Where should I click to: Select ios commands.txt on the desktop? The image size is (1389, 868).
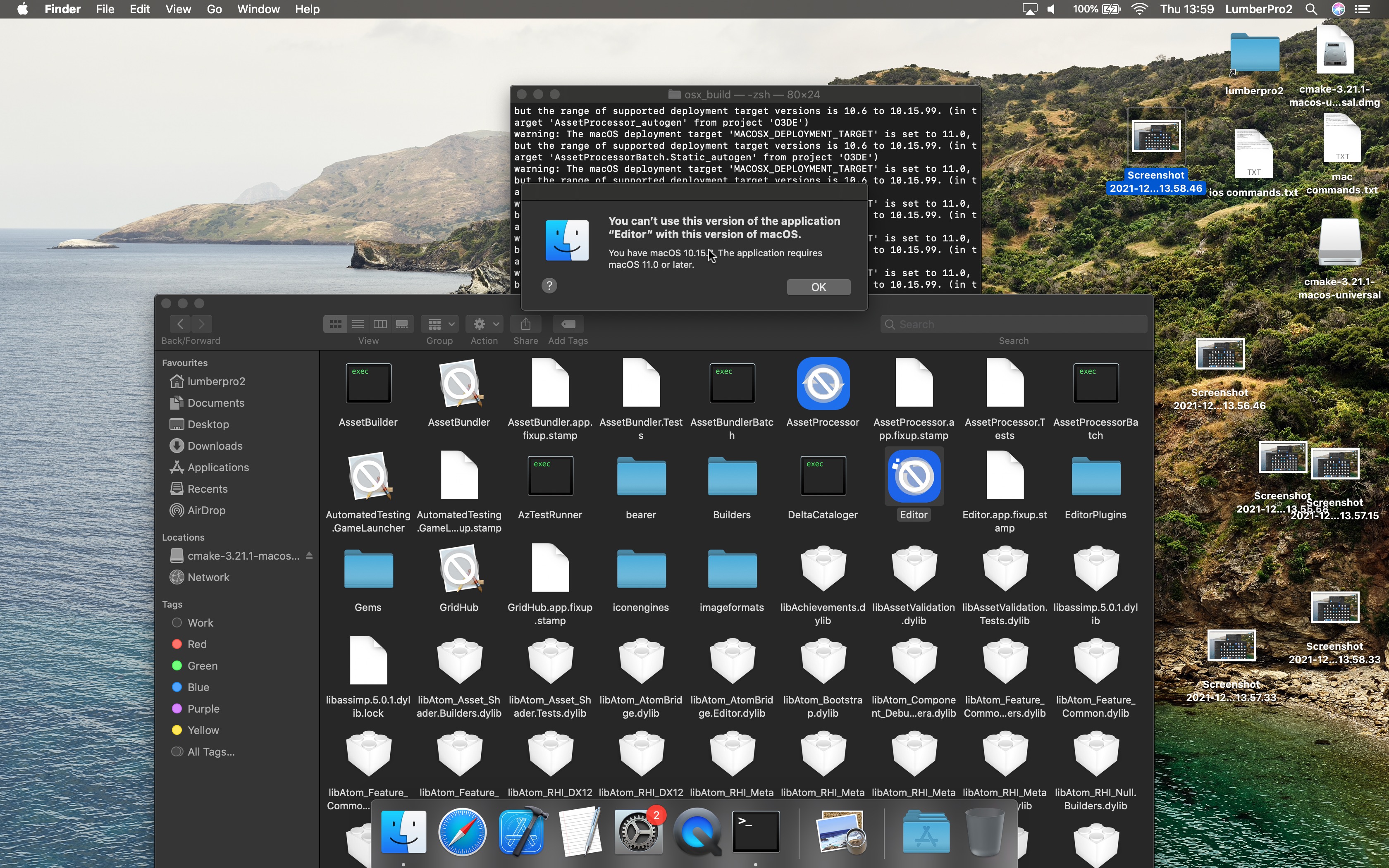point(1253,163)
